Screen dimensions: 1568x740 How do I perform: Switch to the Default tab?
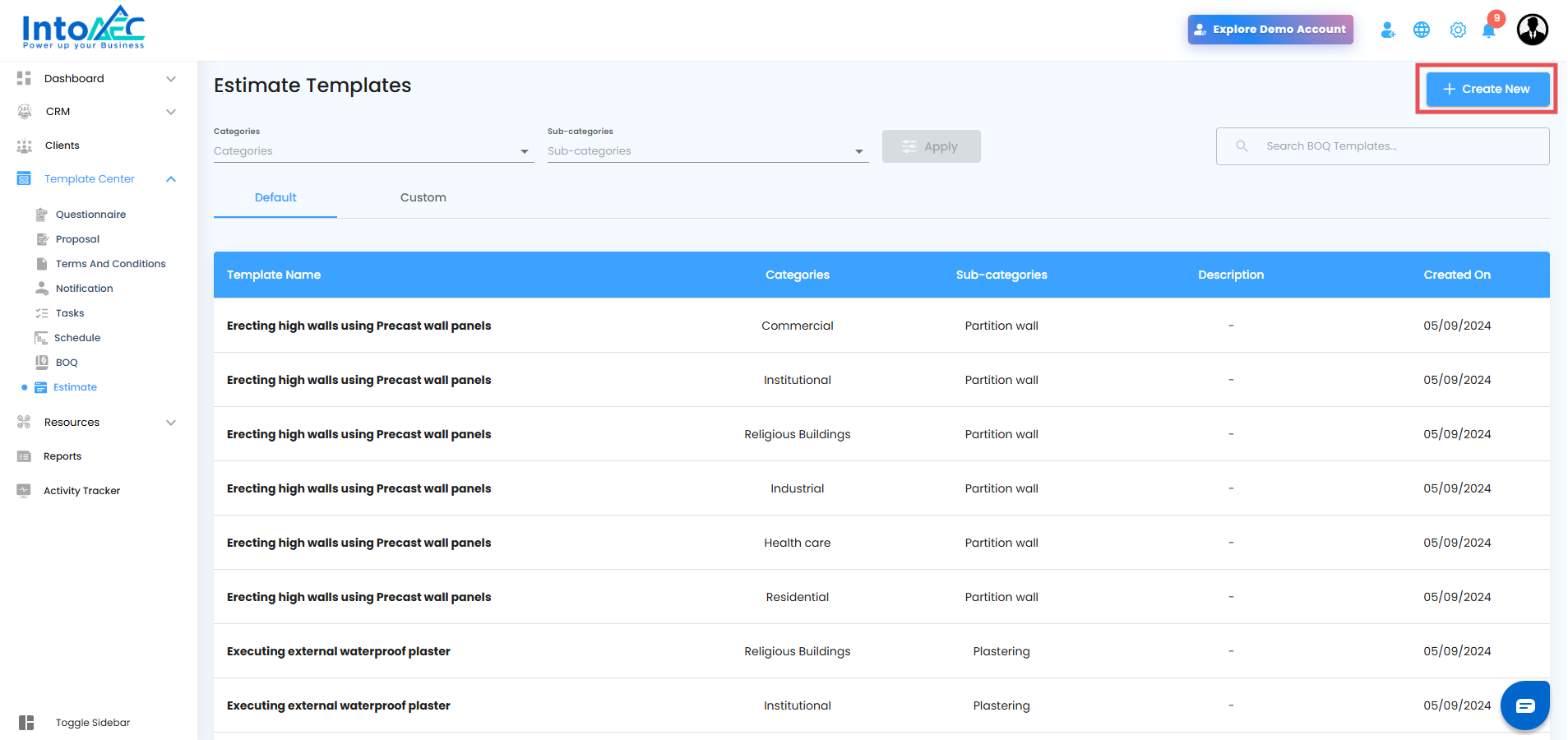pyautogui.click(x=275, y=198)
